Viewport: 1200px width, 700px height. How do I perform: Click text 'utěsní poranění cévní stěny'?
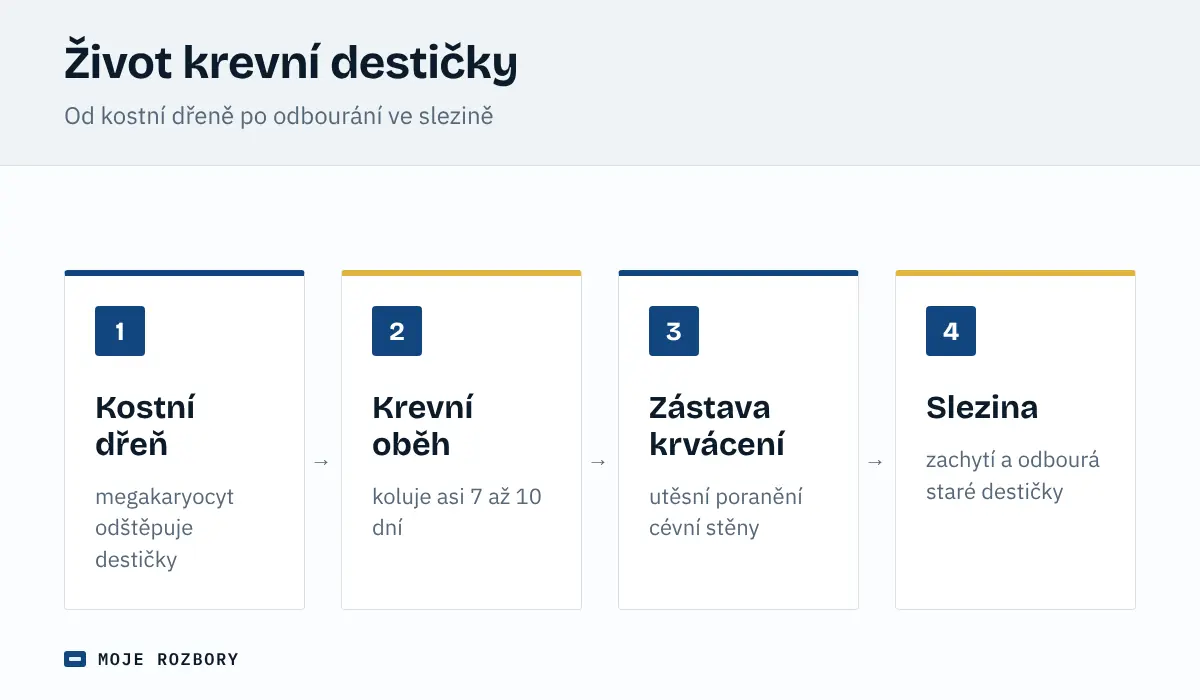[726, 512]
